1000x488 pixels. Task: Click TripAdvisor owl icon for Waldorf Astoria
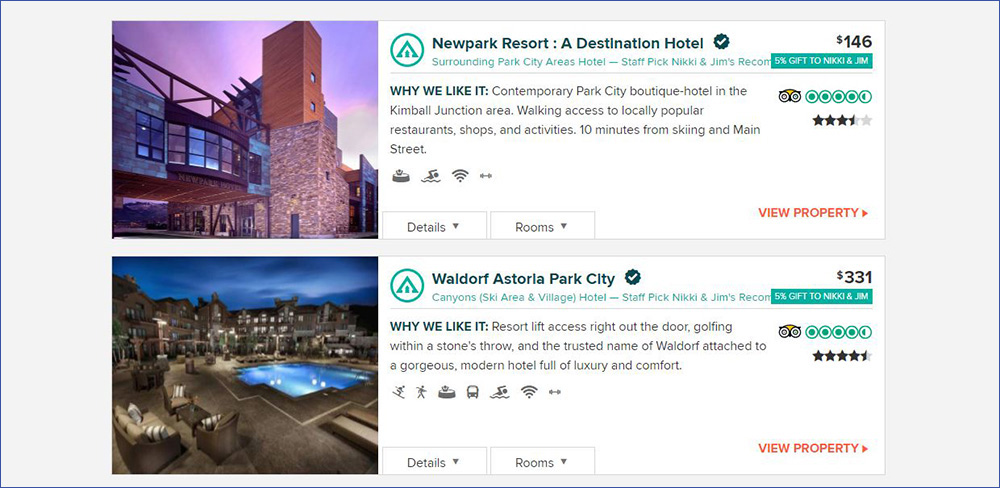790,332
